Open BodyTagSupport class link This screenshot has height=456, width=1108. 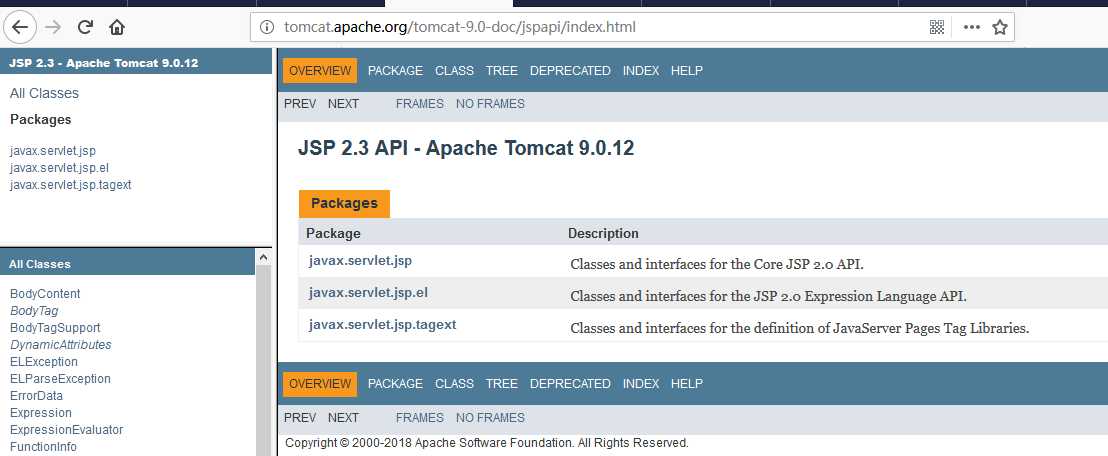[x=55, y=328]
